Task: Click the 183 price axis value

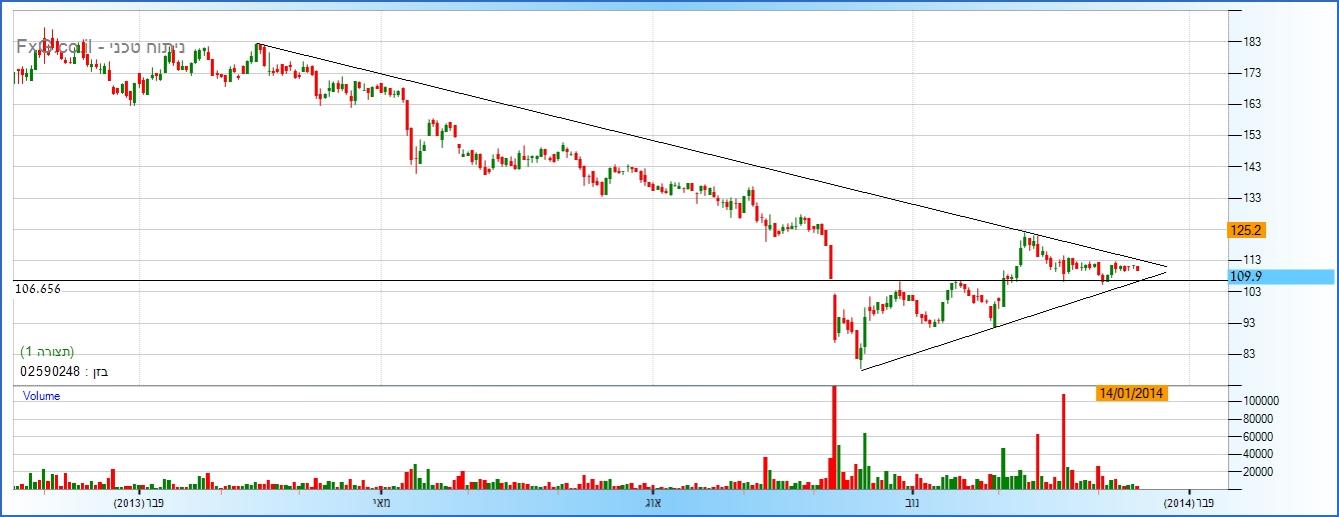Action: 1251,42
